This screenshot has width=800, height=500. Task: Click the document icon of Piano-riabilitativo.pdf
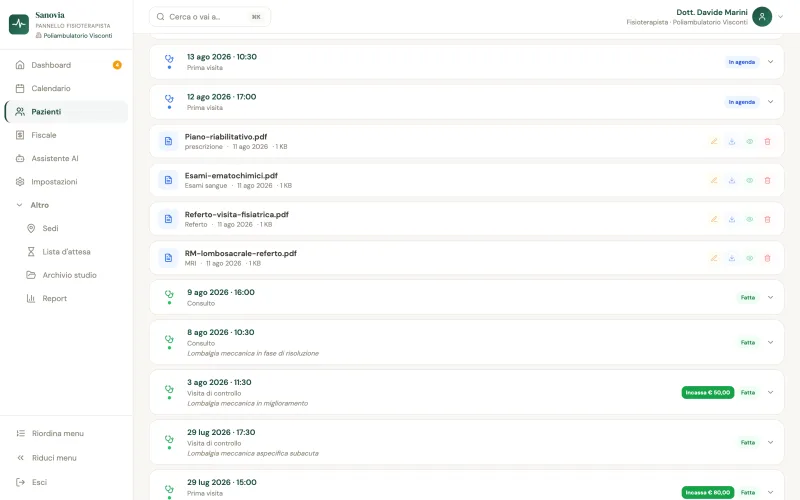pyautogui.click(x=168, y=141)
